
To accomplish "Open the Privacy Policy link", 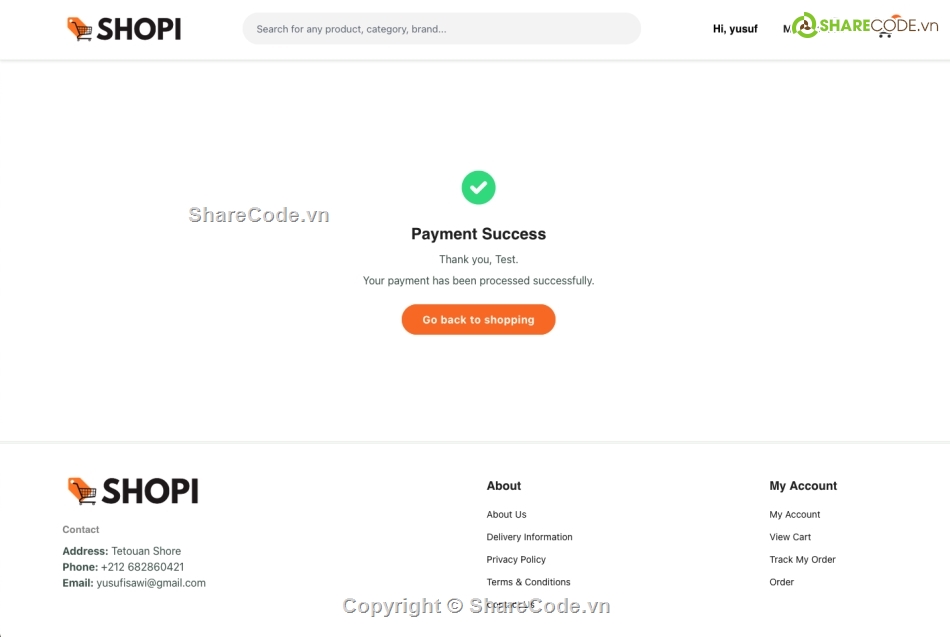I will 516,559.
